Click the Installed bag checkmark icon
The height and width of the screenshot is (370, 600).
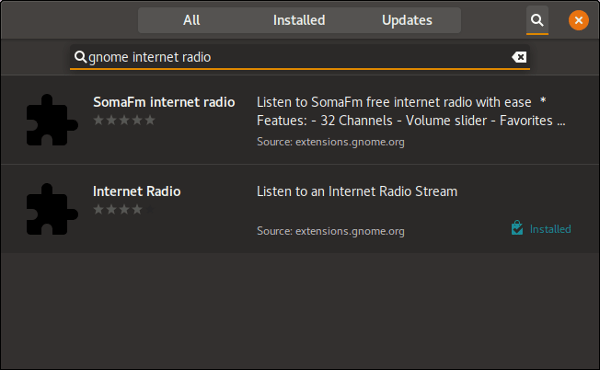click(x=517, y=228)
